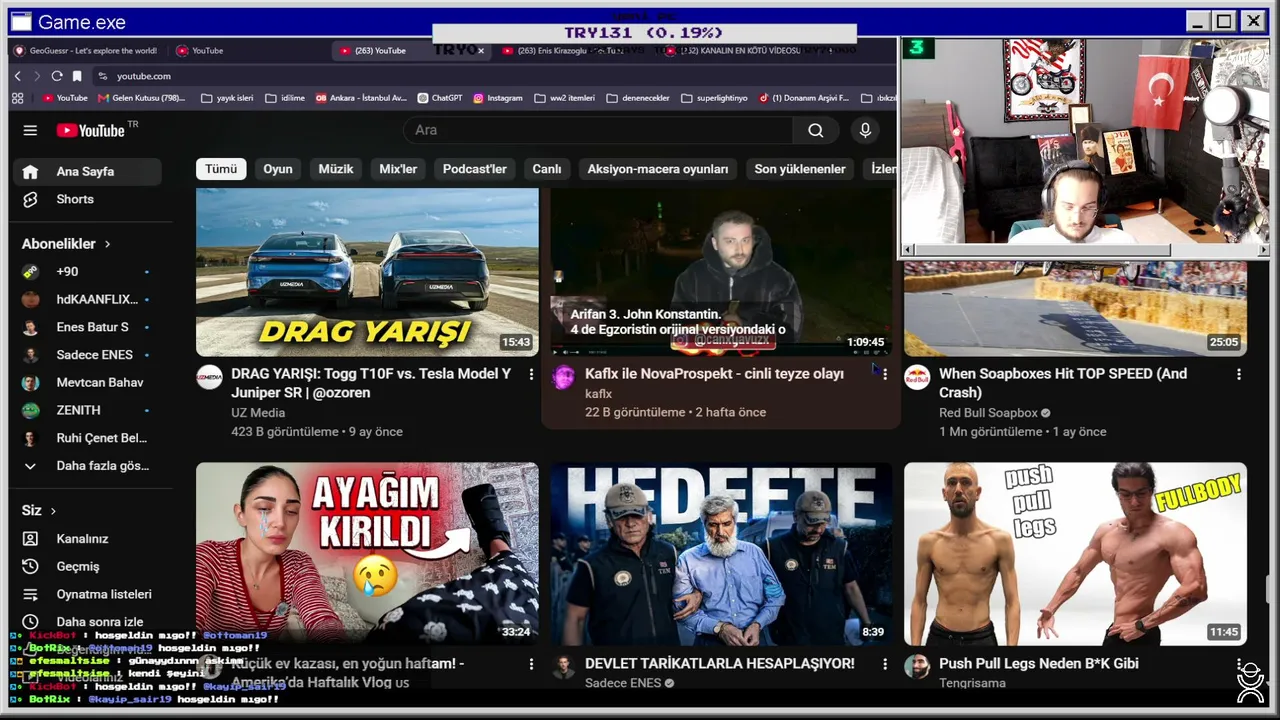This screenshot has width=1280, height=720.
Task: Open the Enes Batur S subscription
Action: [x=88, y=327]
